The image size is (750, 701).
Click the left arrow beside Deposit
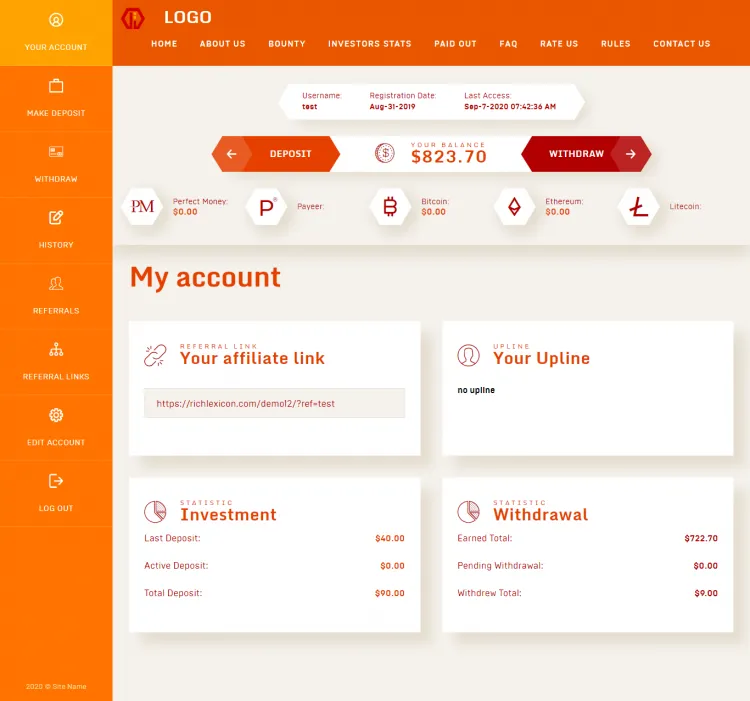[x=232, y=154]
